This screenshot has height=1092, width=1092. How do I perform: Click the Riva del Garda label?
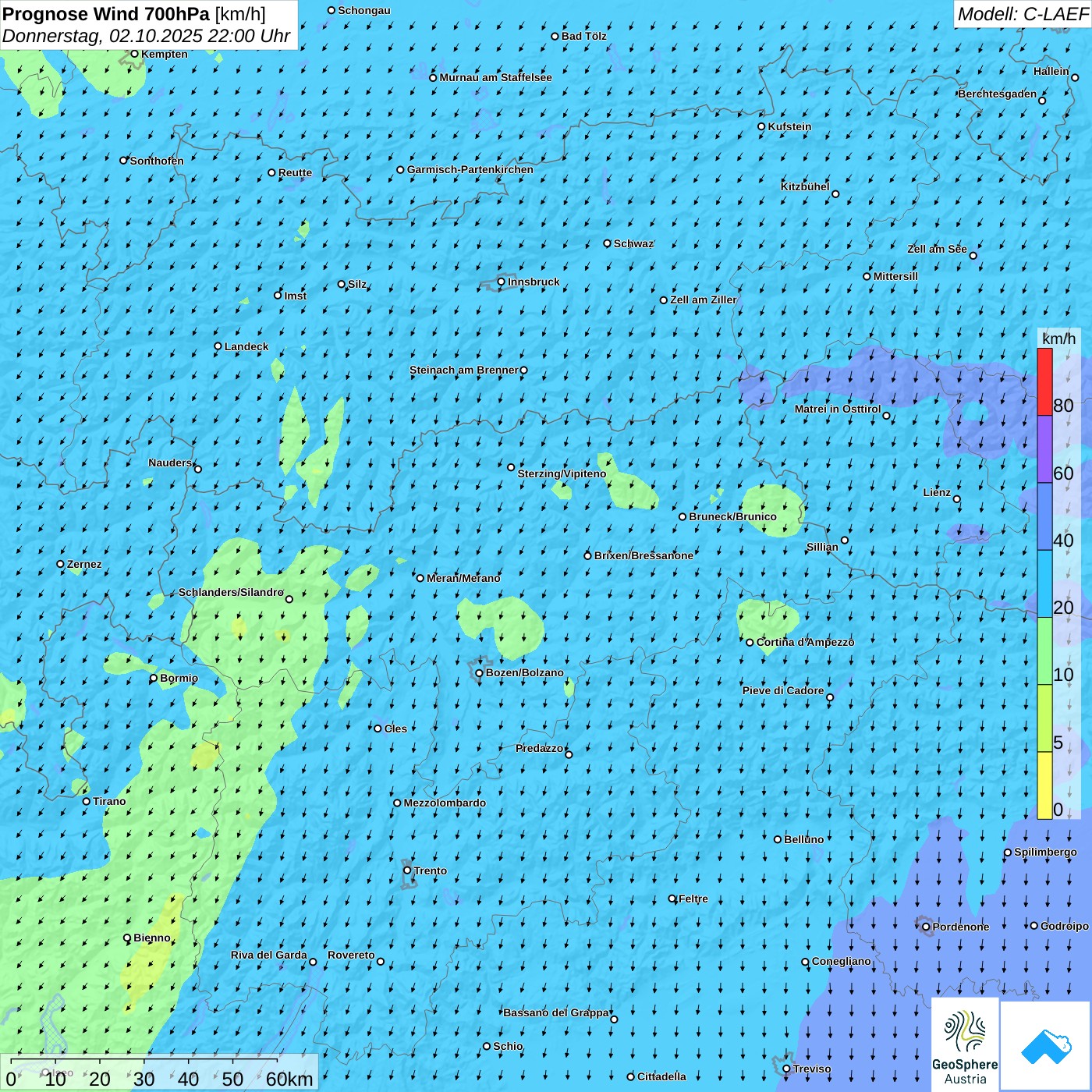pyautogui.click(x=269, y=955)
